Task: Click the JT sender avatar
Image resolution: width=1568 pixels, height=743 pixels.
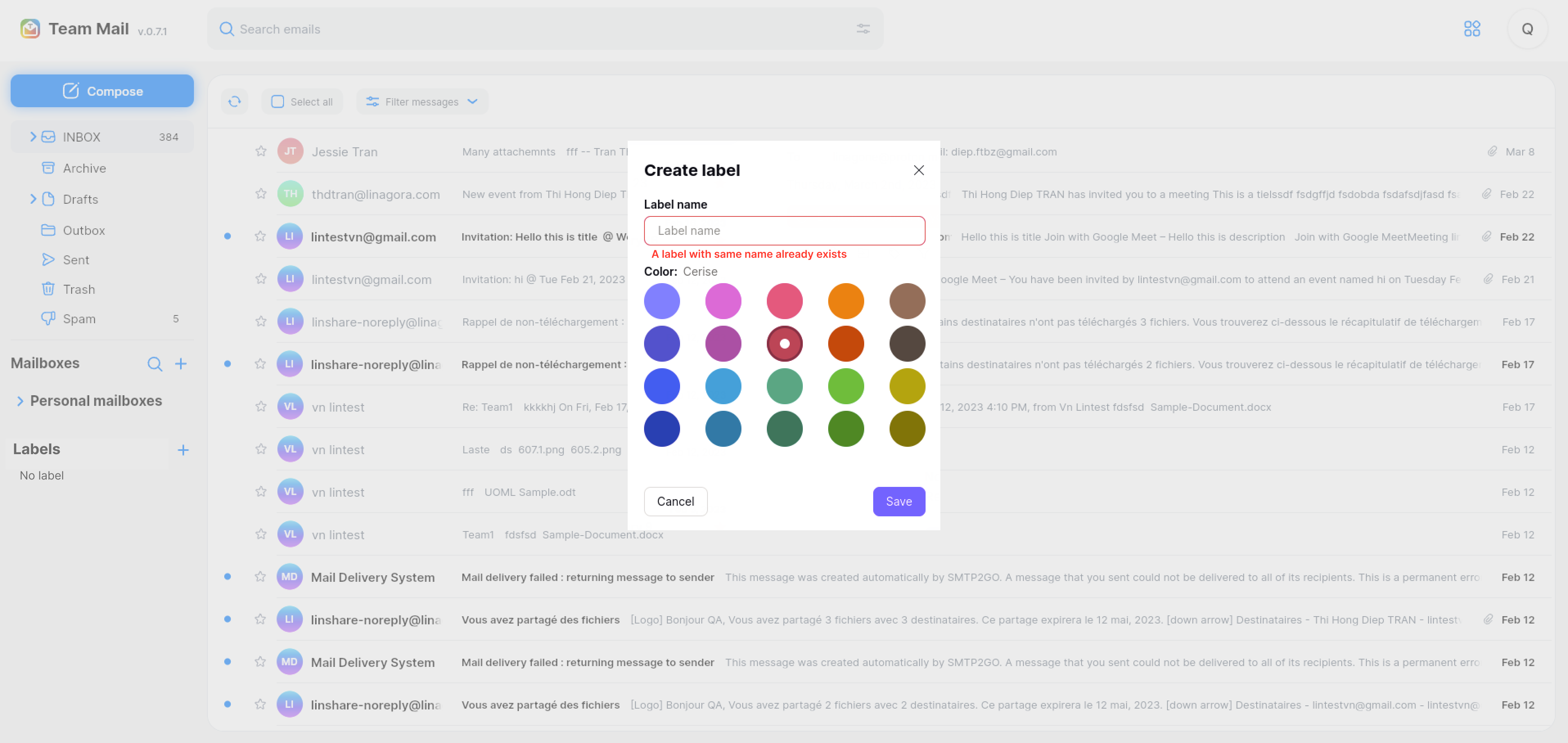Action: (291, 151)
